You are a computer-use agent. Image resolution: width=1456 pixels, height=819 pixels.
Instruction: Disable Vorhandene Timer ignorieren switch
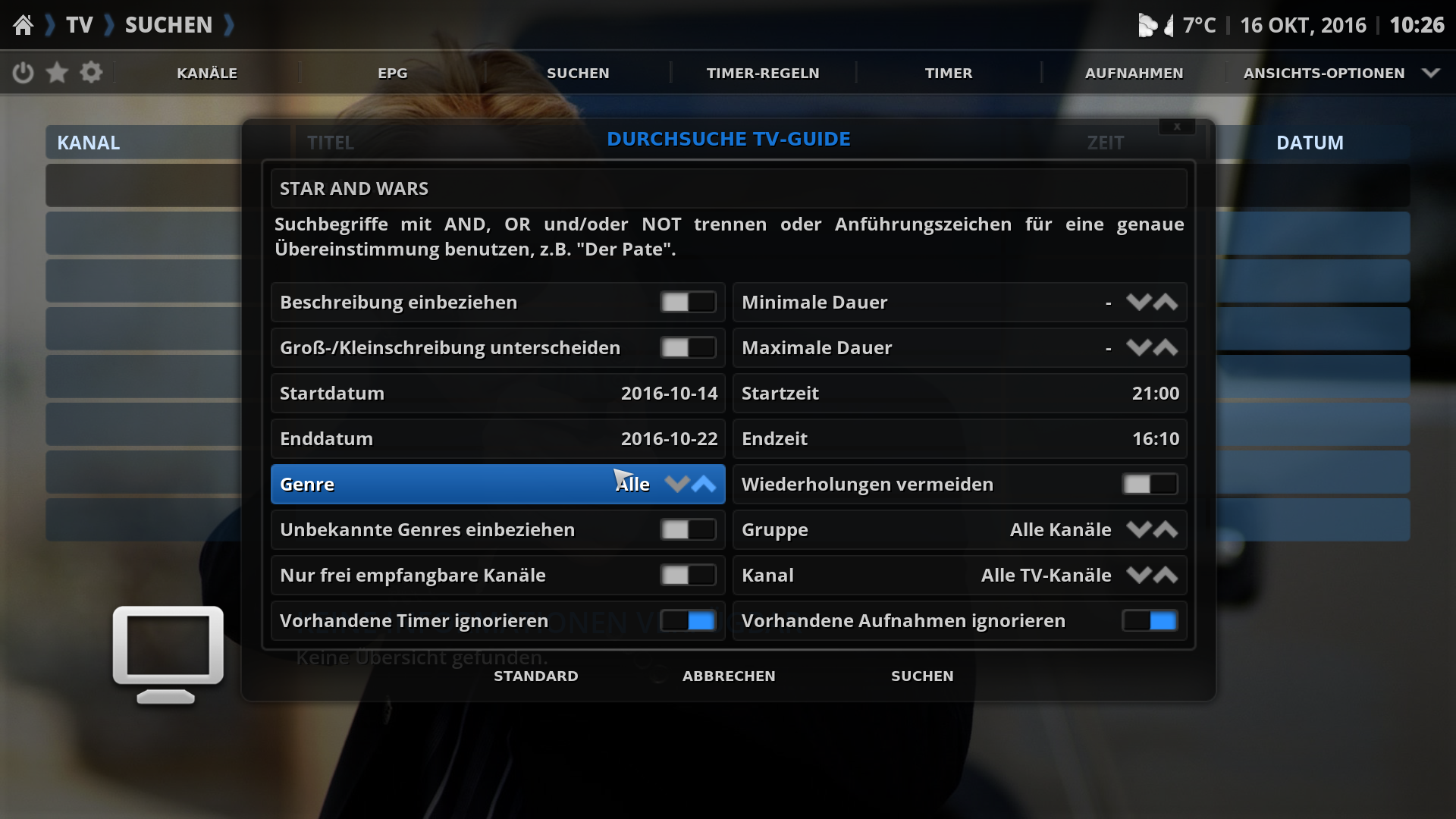point(688,621)
